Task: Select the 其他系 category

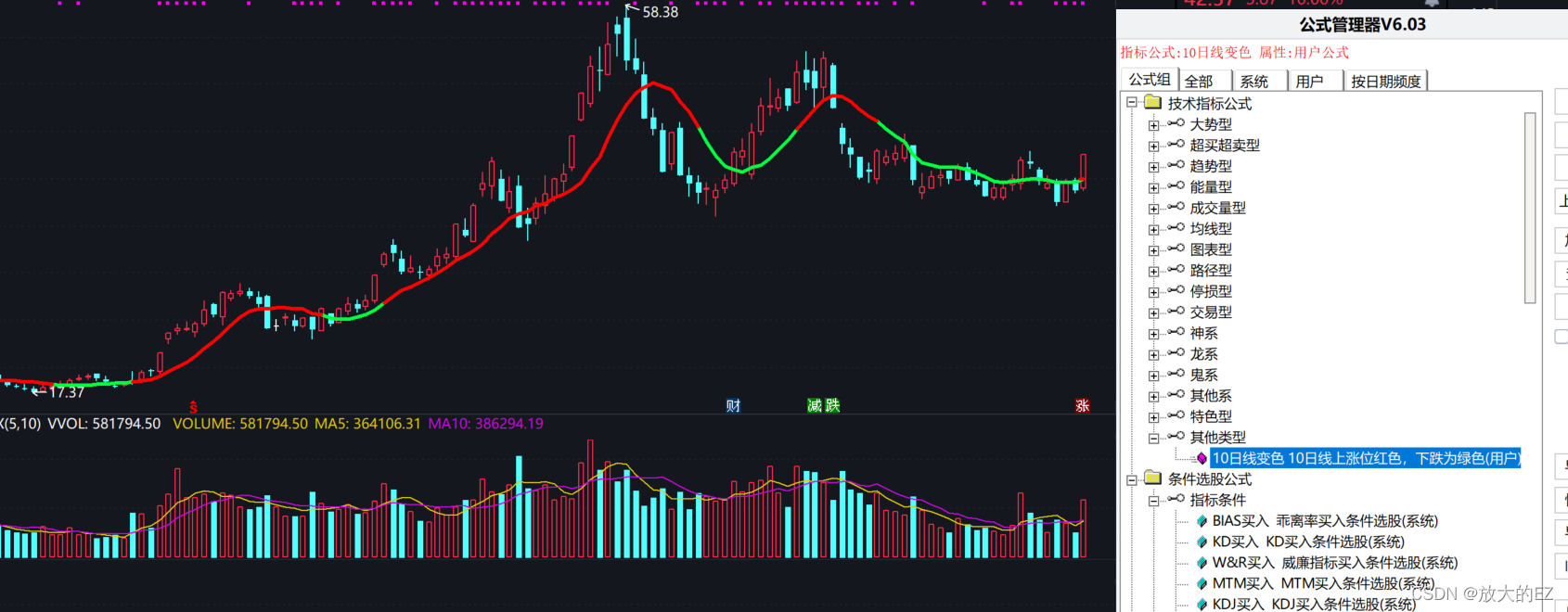Action: [x=1211, y=396]
